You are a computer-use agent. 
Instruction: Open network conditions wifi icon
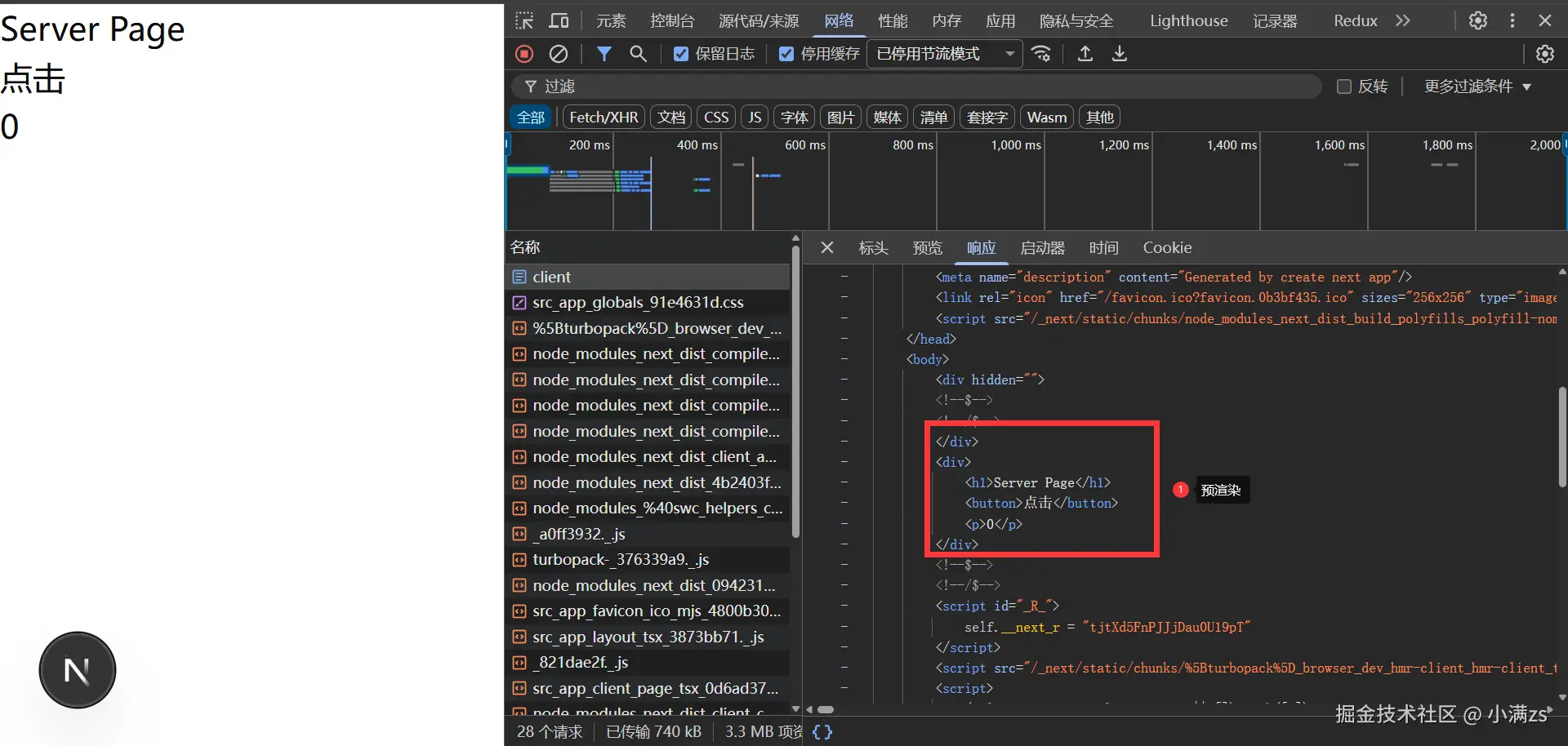[x=1041, y=54]
